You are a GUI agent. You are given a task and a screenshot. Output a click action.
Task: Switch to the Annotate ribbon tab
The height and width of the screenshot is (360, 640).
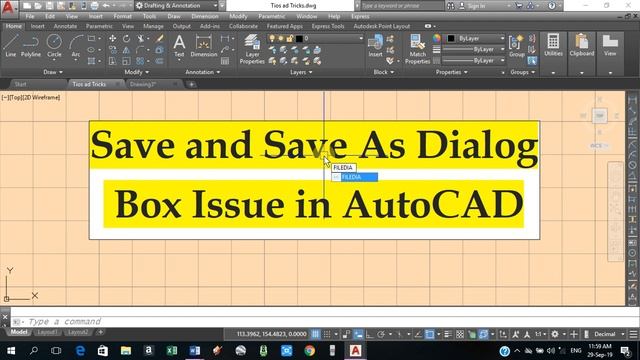coord(65,26)
